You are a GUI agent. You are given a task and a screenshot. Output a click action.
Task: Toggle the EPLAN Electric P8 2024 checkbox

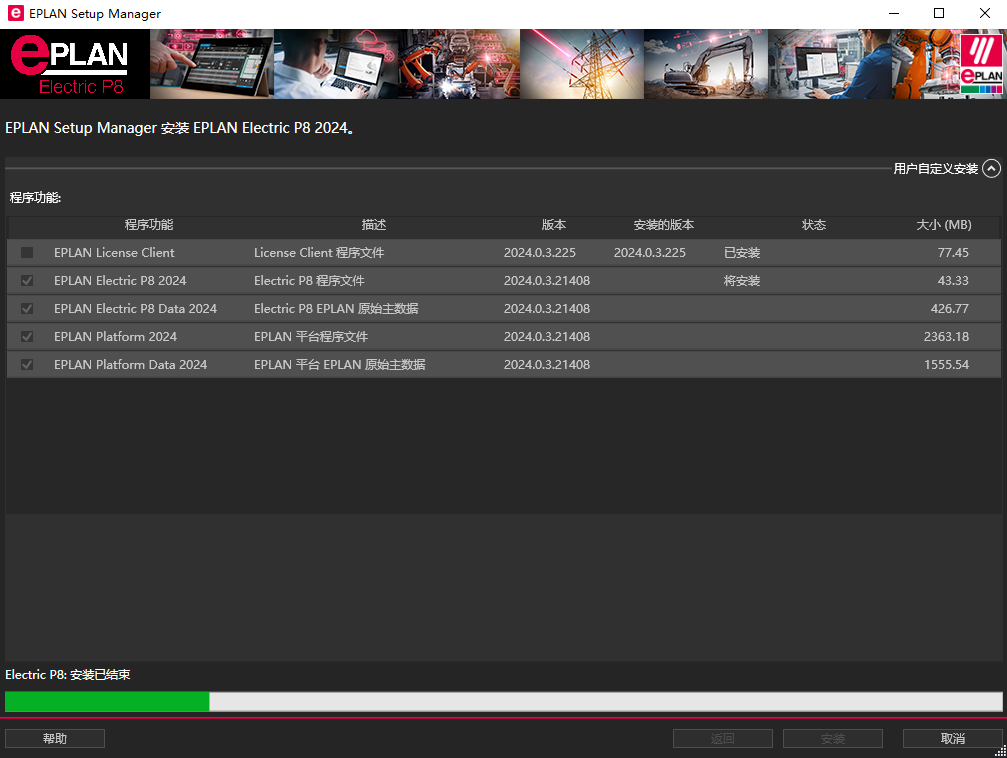[27, 281]
